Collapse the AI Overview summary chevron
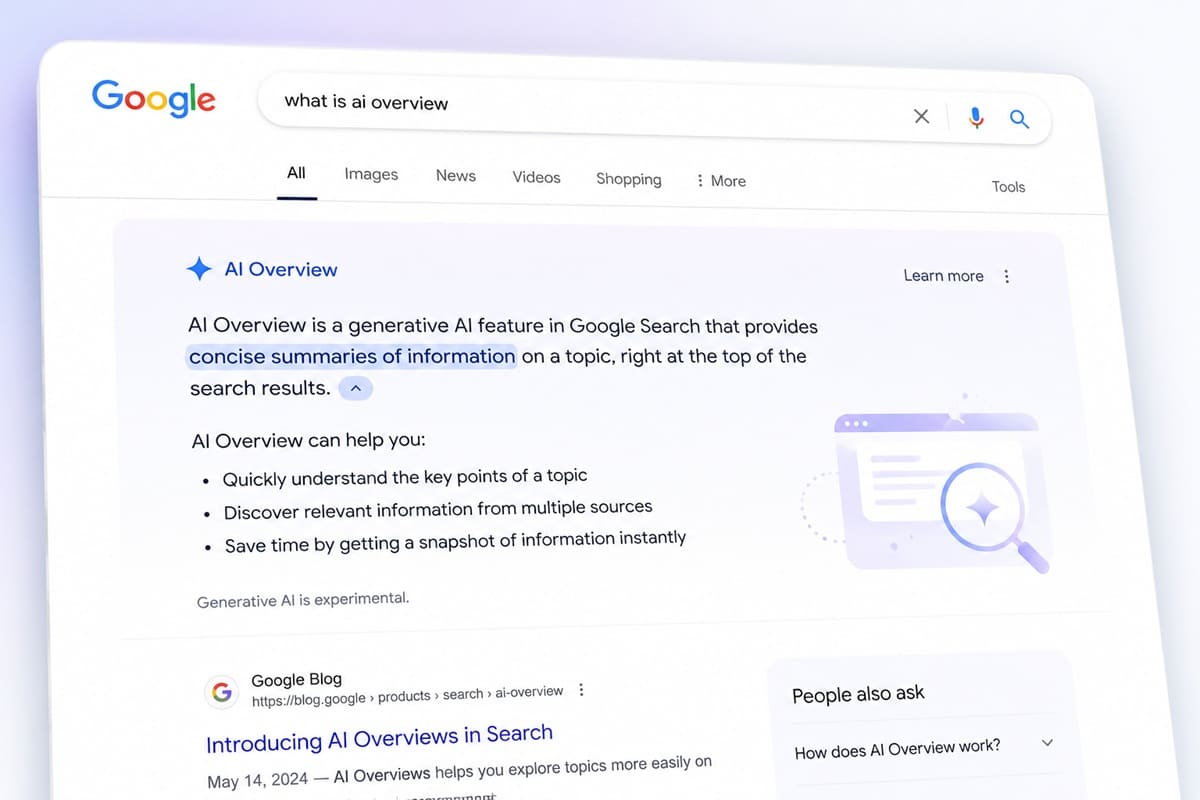Viewport: 1200px width, 800px height. pos(355,388)
